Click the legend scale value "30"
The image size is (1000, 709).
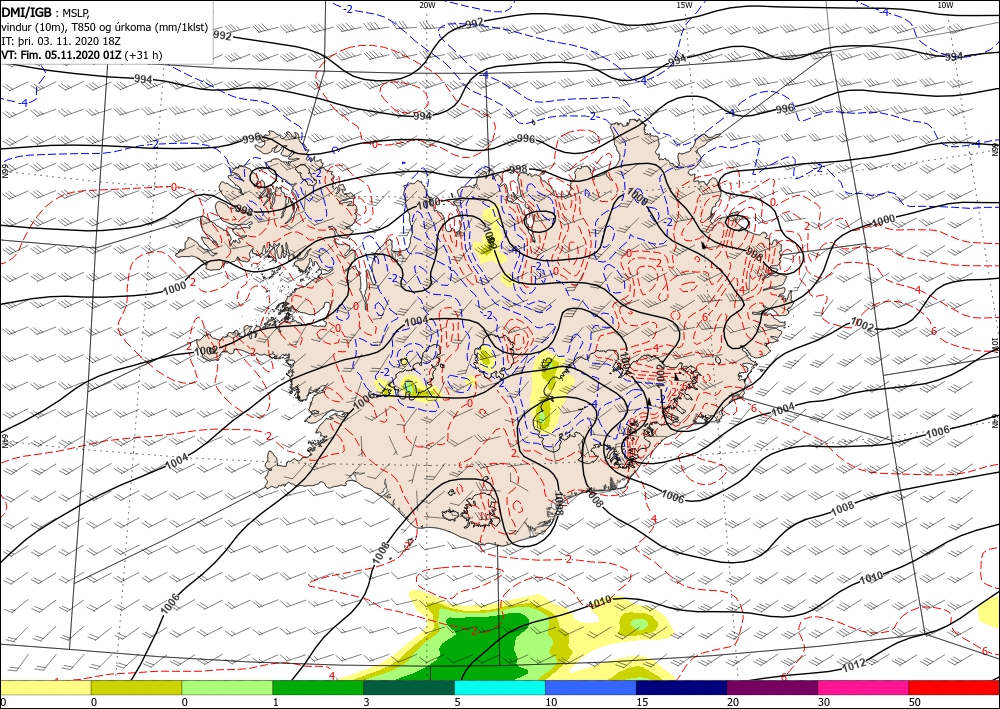tap(824, 702)
